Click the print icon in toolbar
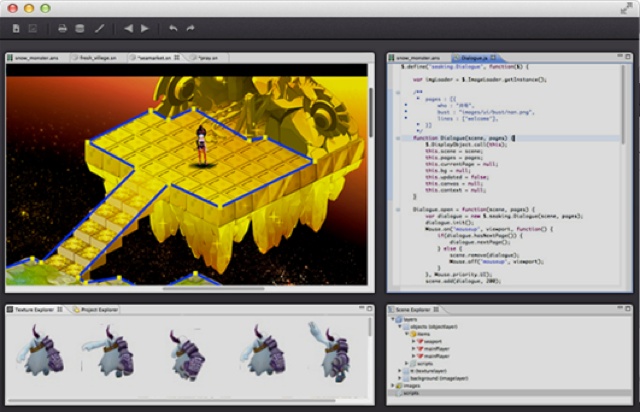The width and height of the screenshot is (640, 412). [x=62, y=29]
